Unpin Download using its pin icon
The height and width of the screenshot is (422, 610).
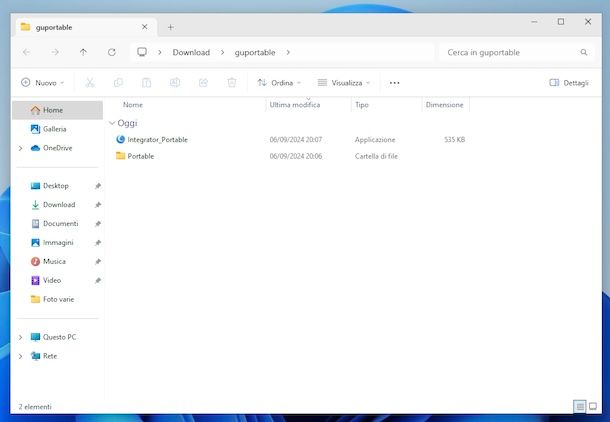(98, 205)
